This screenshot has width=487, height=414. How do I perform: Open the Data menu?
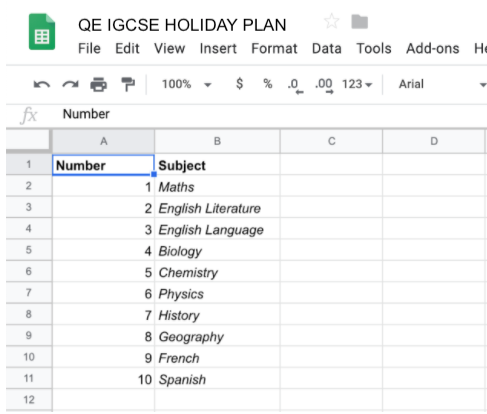[327, 49]
